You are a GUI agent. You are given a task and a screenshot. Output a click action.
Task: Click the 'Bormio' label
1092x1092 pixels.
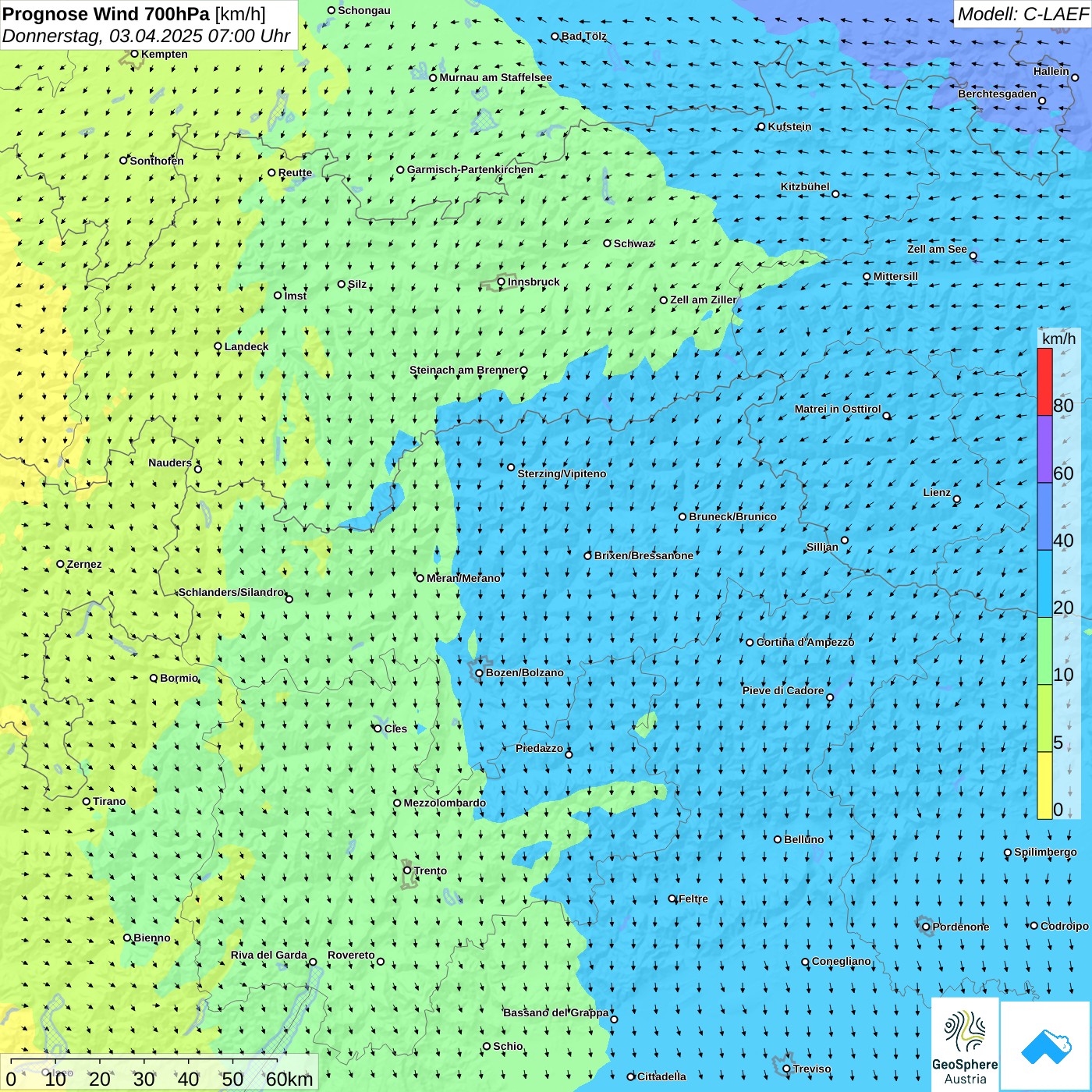click(x=179, y=678)
